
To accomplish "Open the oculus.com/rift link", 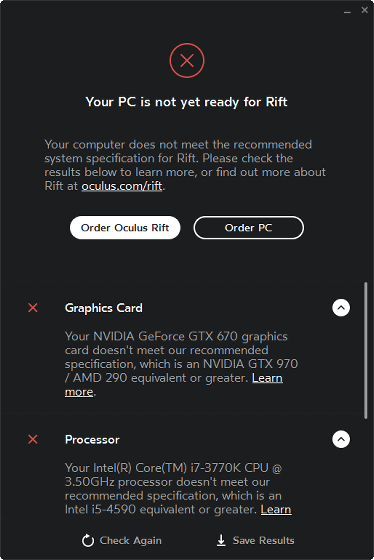I will click(122, 186).
